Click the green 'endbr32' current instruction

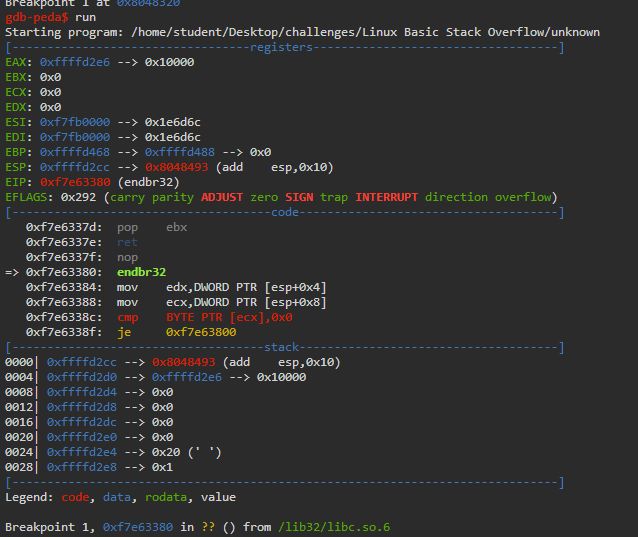click(x=142, y=272)
